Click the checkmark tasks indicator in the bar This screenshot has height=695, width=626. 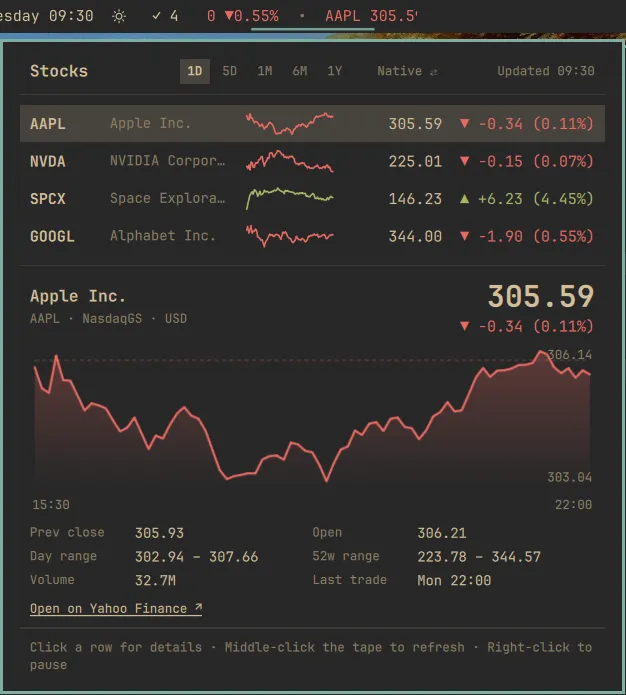pyautogui.click(x=165, y=16)
